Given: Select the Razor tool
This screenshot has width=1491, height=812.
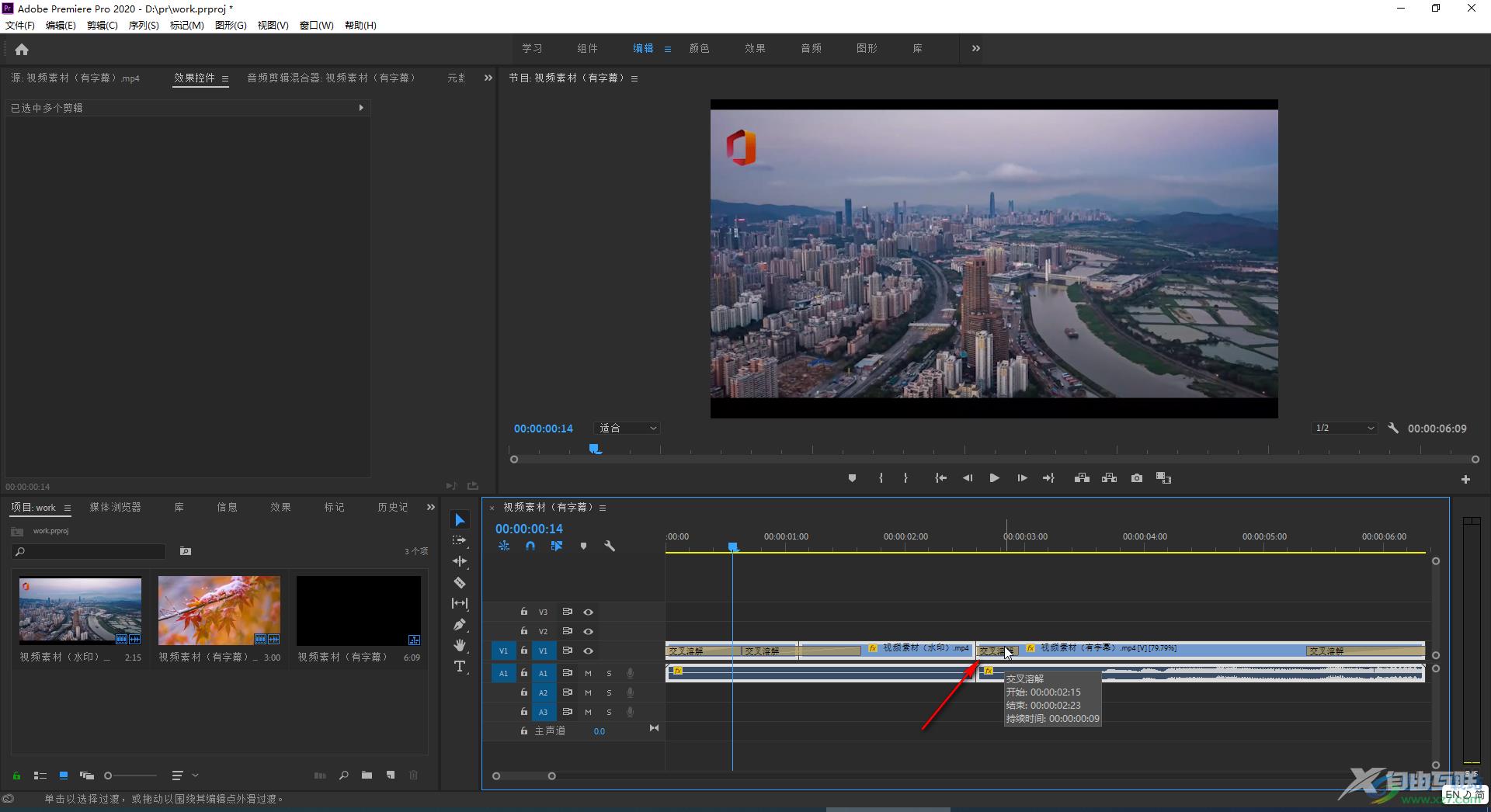Looking at the screenshot, I should 460,582.
